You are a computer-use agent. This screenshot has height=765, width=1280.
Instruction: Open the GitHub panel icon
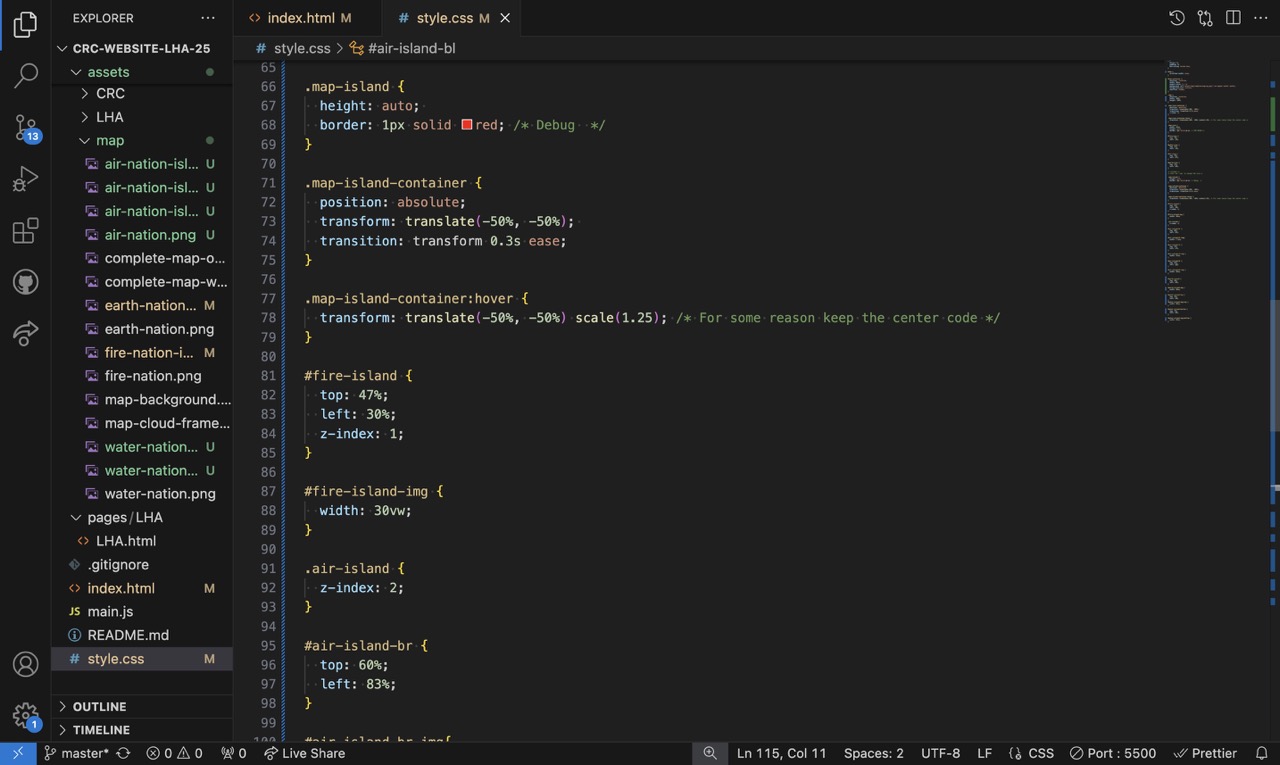26,282
